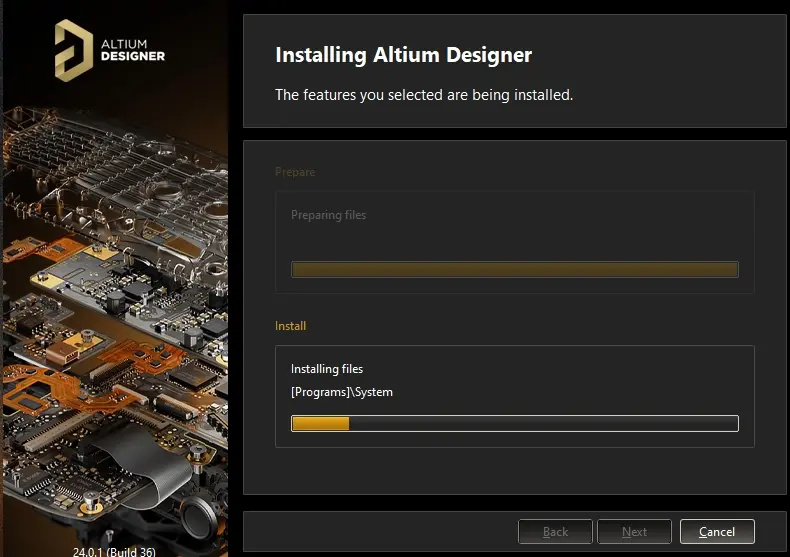
Task: Click the dimmed 'Prepare' section label
Action: tap(295, 172)
